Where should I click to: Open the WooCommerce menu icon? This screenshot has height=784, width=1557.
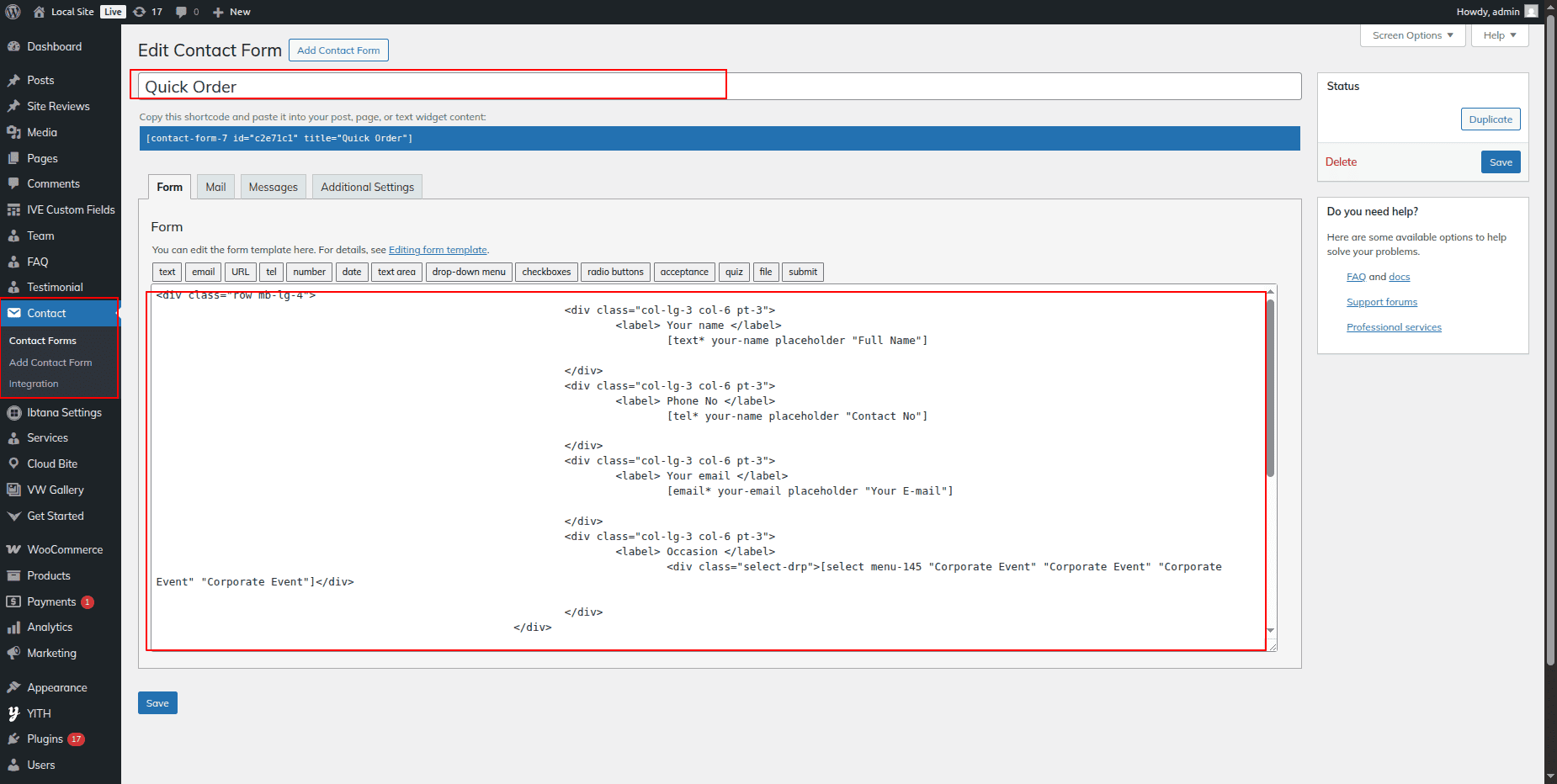13,549
